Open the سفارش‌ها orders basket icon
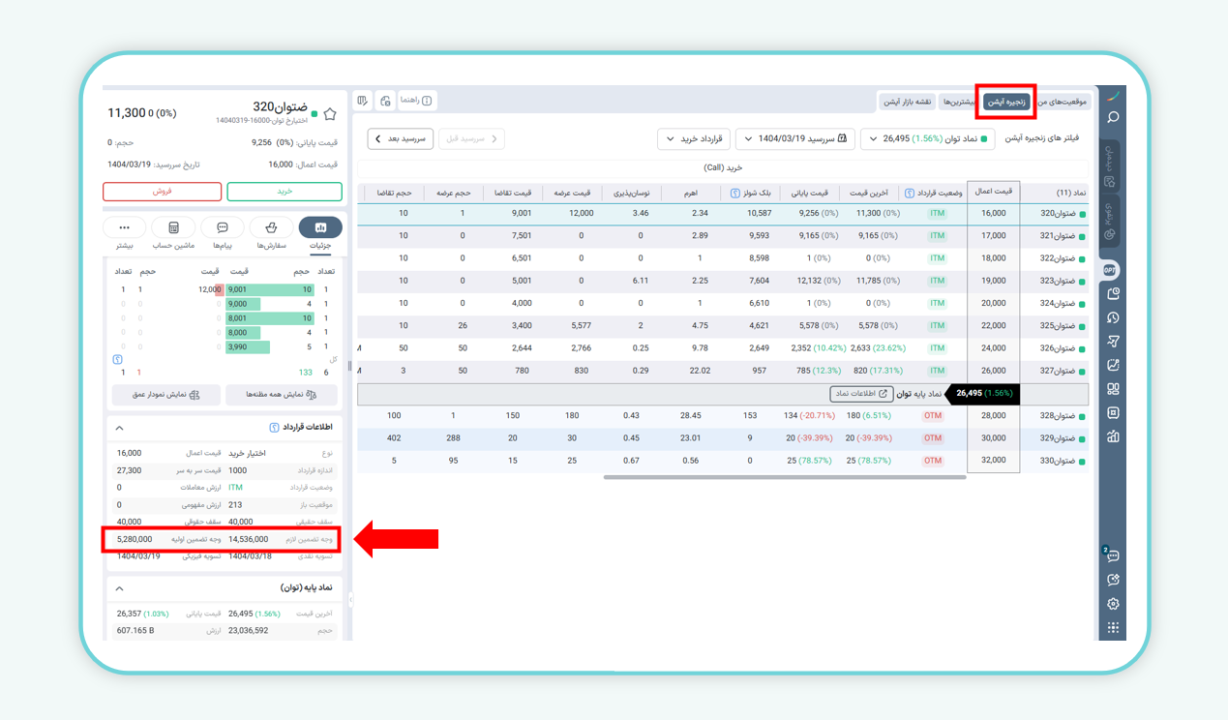 click(271, 228)
